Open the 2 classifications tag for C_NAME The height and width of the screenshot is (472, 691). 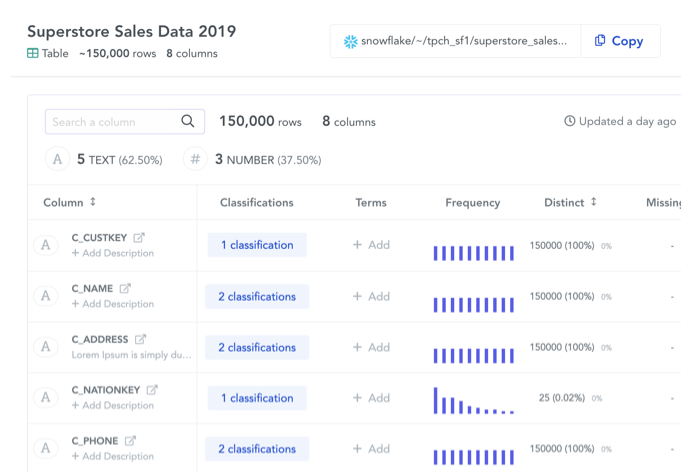[x=257, y=297]
